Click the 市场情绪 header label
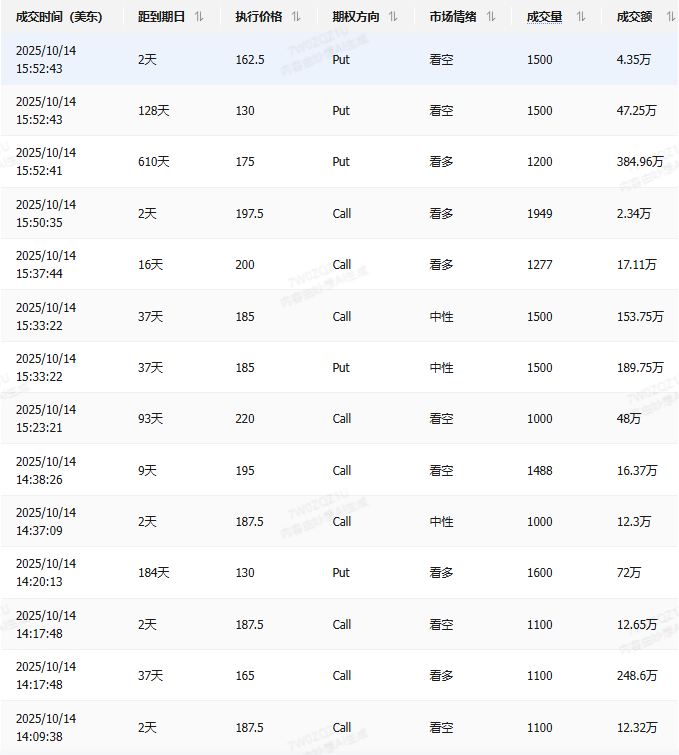The width and height of the screenshot is (679, 755). pyautogui.click(x=453, y=17)
